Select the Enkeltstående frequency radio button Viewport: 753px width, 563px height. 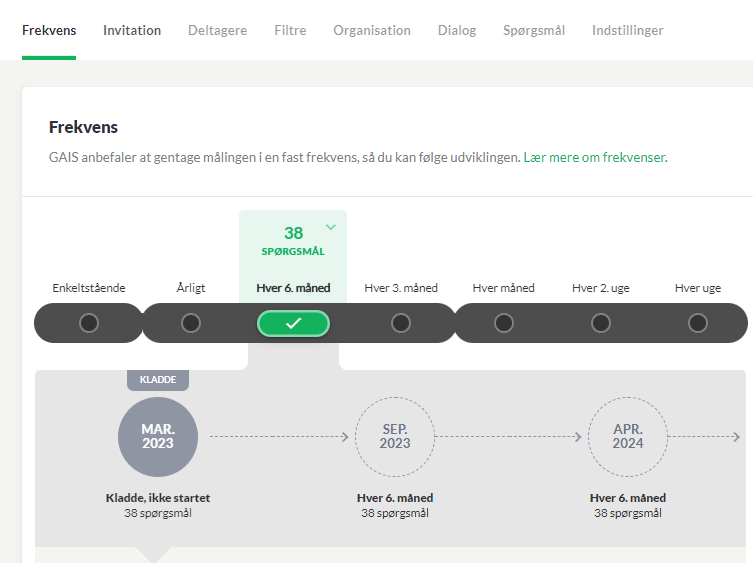point(89,323)
